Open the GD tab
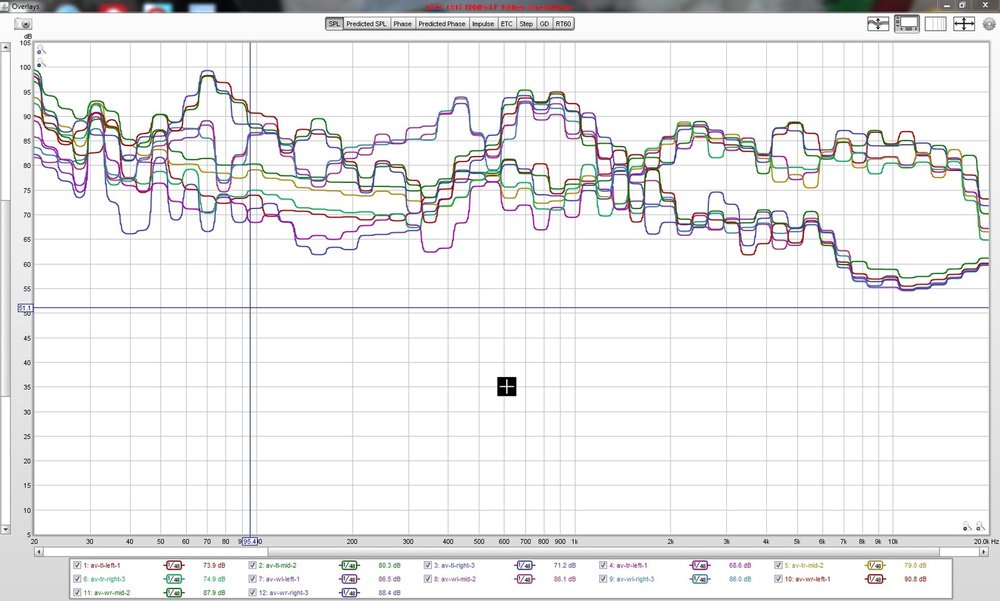The image size is (1000, 601). click(544, 24)
